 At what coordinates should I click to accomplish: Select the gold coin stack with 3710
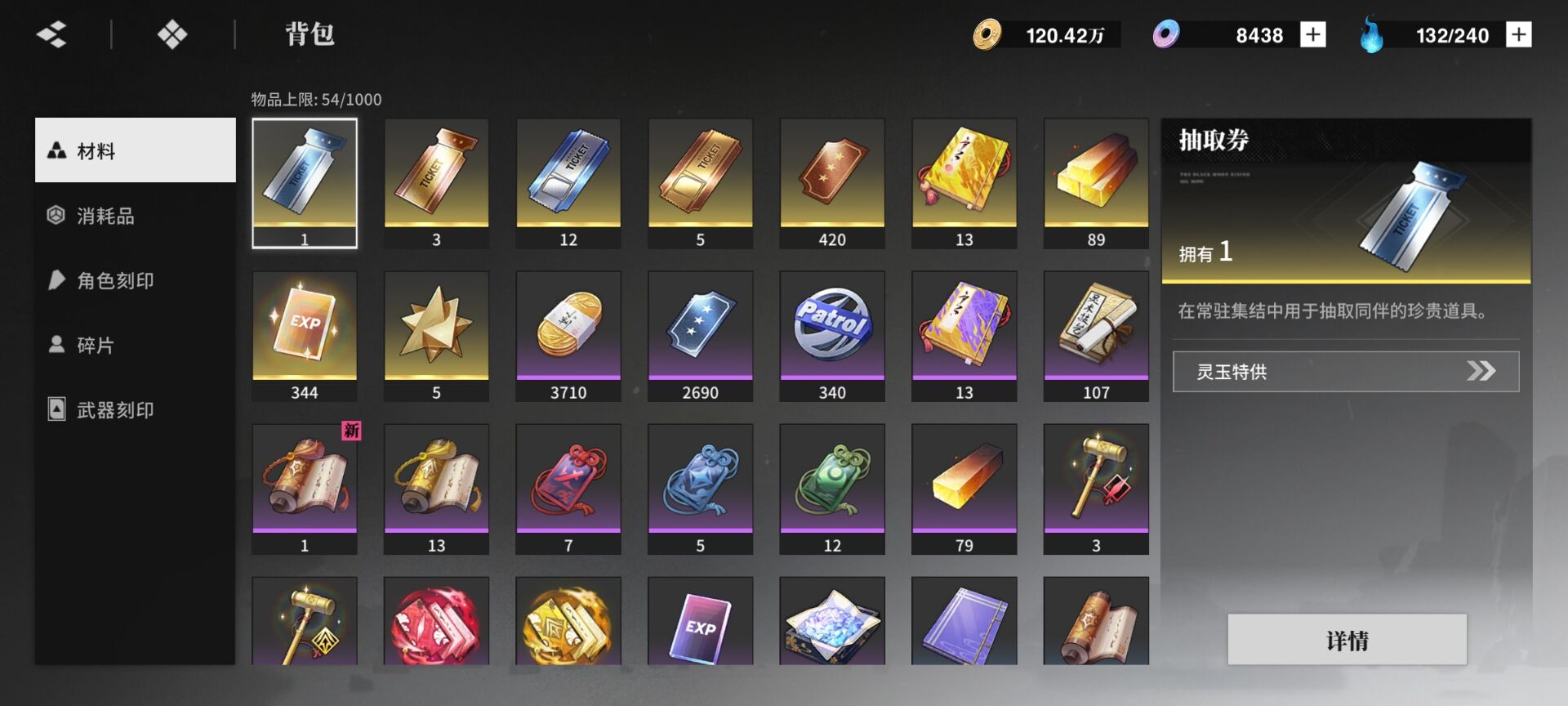tap(568, 336)
